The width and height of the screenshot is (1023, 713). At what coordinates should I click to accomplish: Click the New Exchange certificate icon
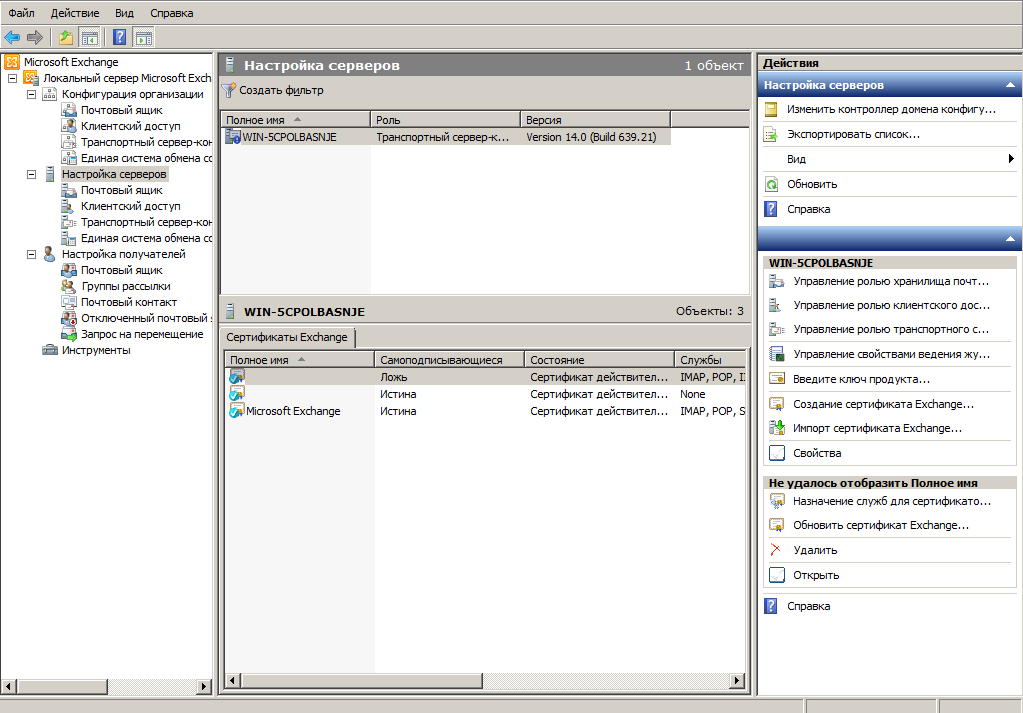pos(776,404)
